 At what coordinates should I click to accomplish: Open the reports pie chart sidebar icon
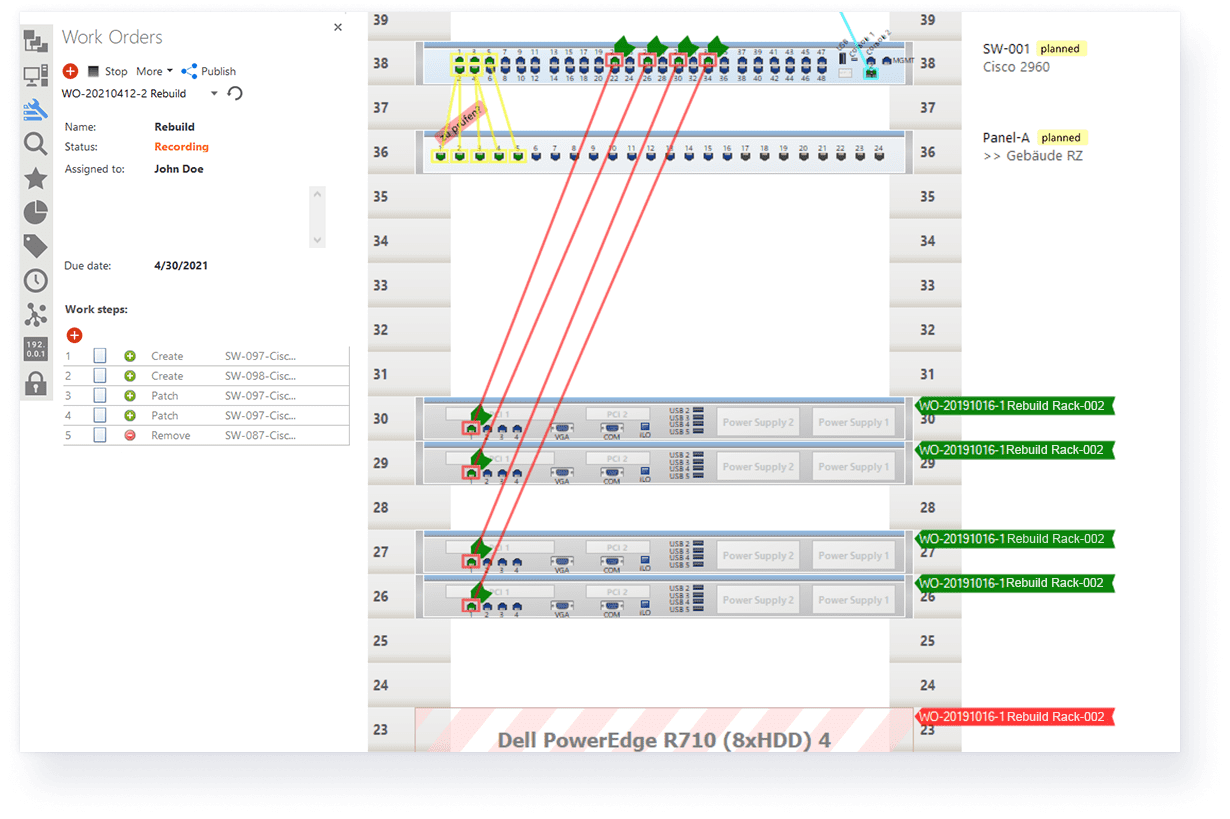point(35,211)
